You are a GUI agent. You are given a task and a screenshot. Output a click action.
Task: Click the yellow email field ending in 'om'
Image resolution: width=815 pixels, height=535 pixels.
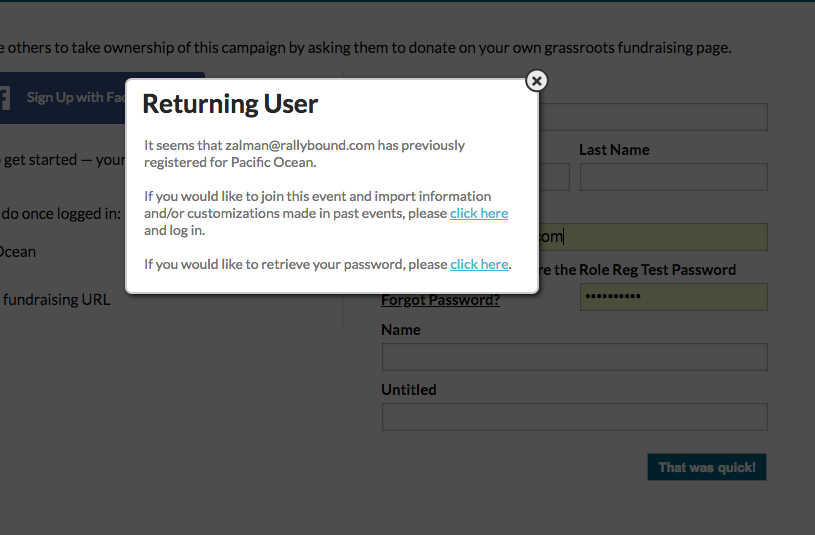(653, 237)
